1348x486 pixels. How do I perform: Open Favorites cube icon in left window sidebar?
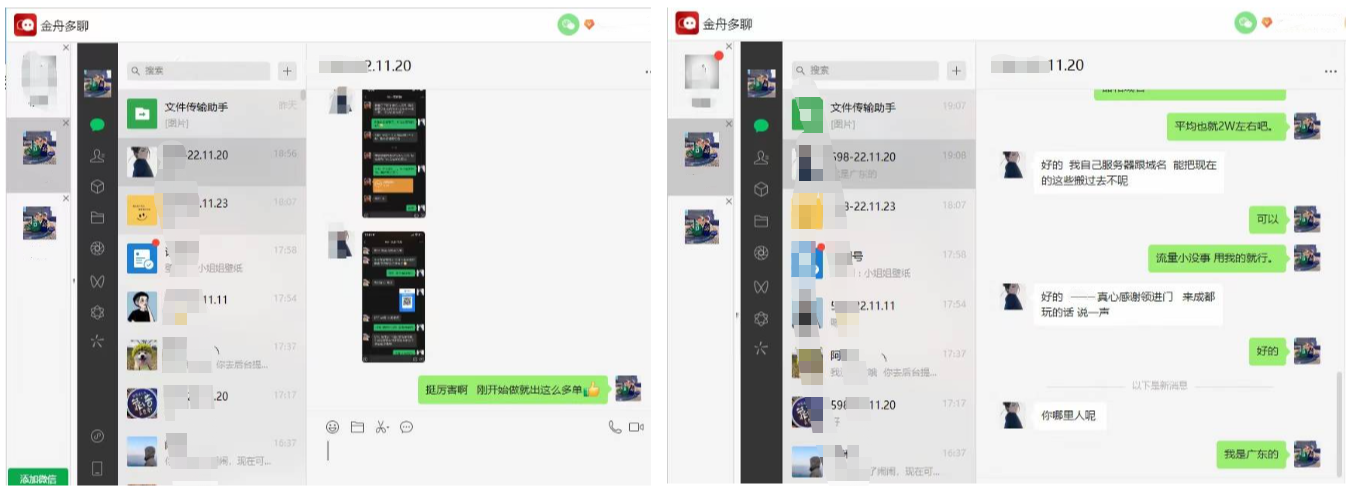click(97, 186)
